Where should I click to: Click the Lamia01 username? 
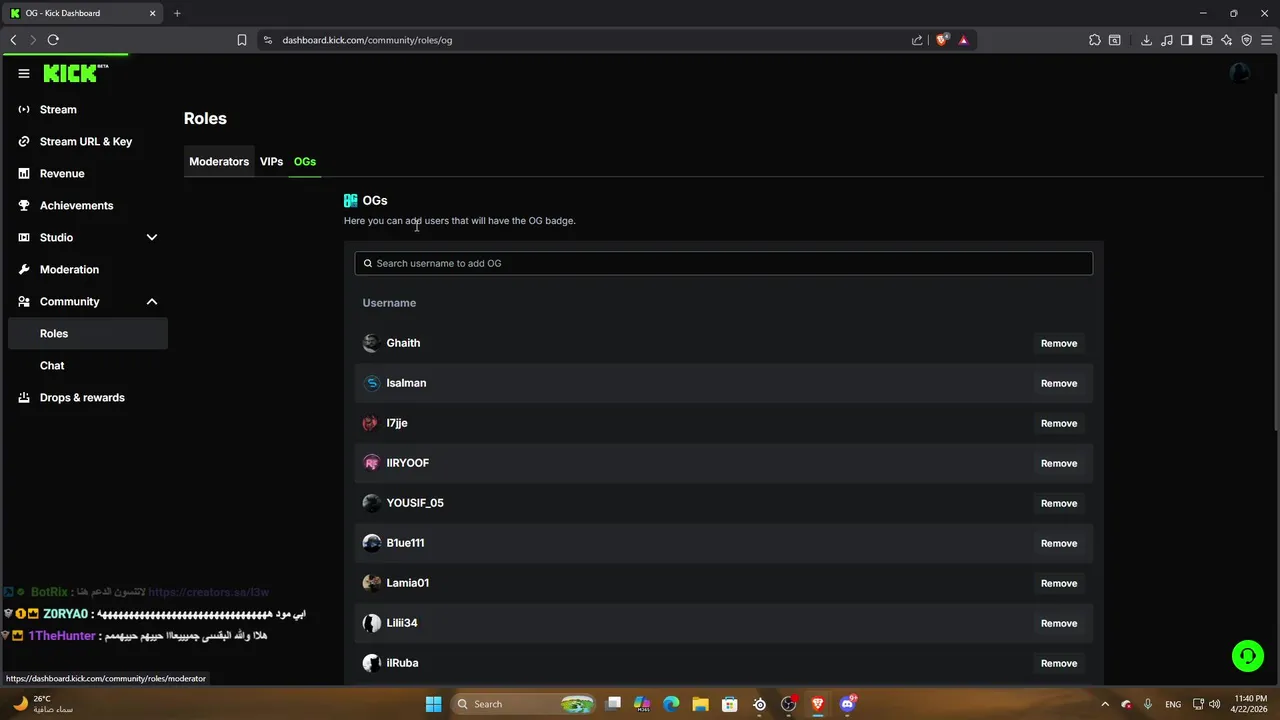(408, 583)
